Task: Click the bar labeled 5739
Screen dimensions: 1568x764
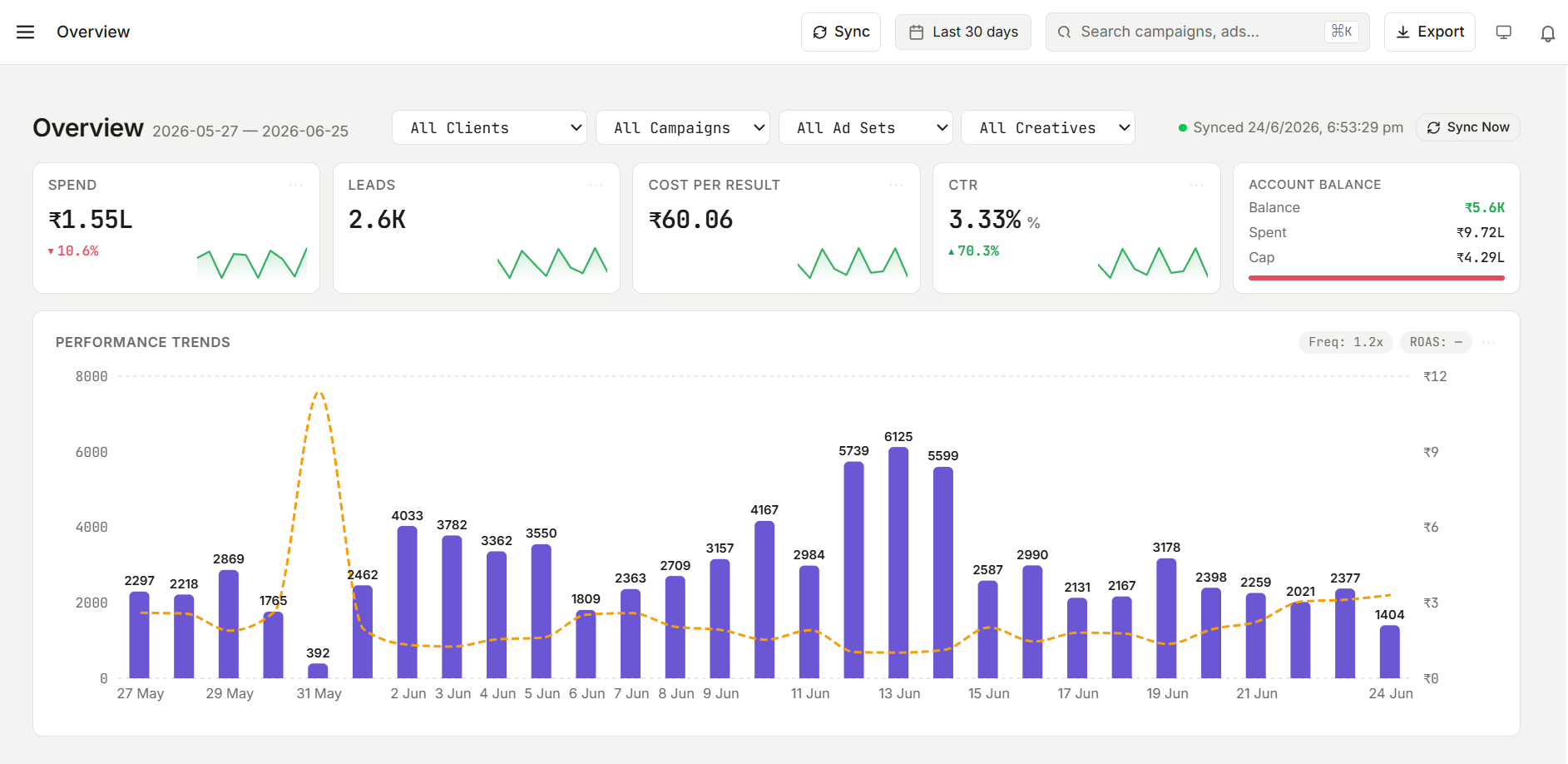Action: (x=853, y=570)
